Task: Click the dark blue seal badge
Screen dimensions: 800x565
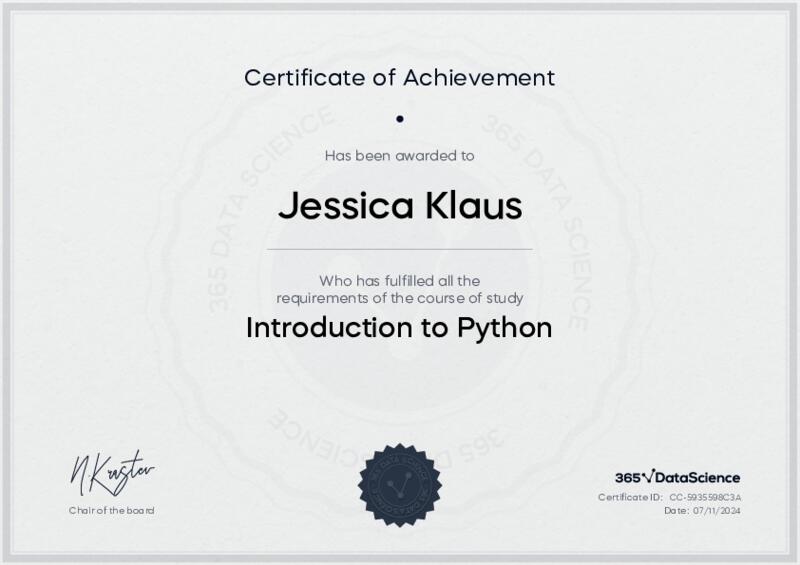Action: (399, 485)
